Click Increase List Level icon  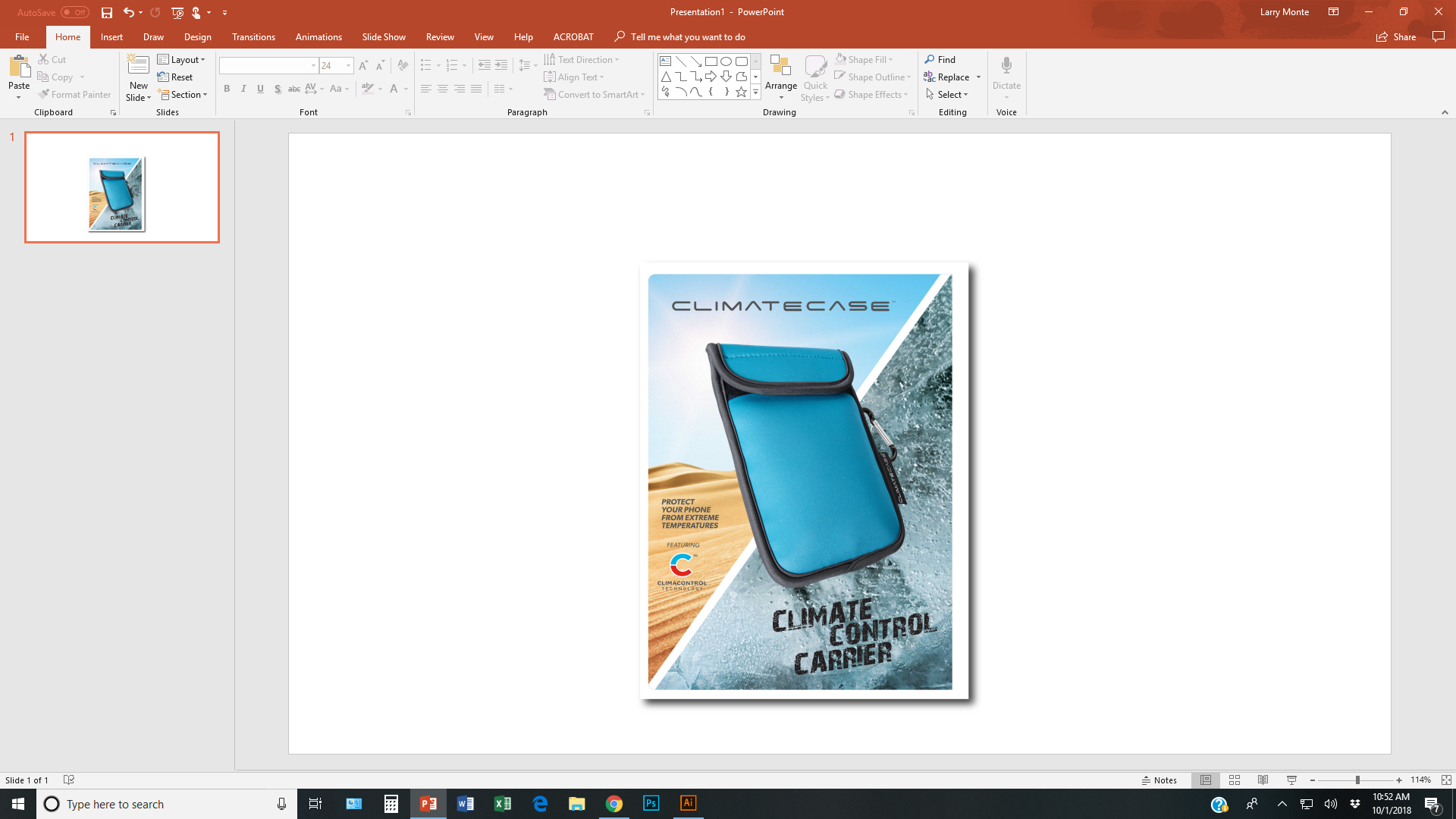[x=501, y=66]
